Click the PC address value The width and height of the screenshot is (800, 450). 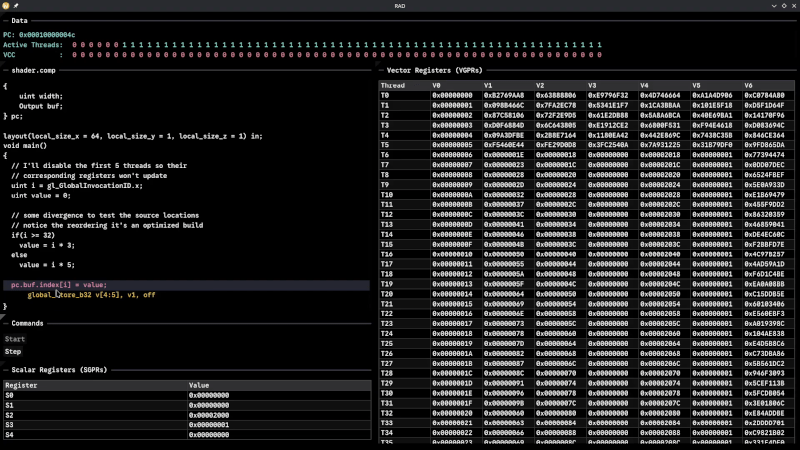(46, 35)
